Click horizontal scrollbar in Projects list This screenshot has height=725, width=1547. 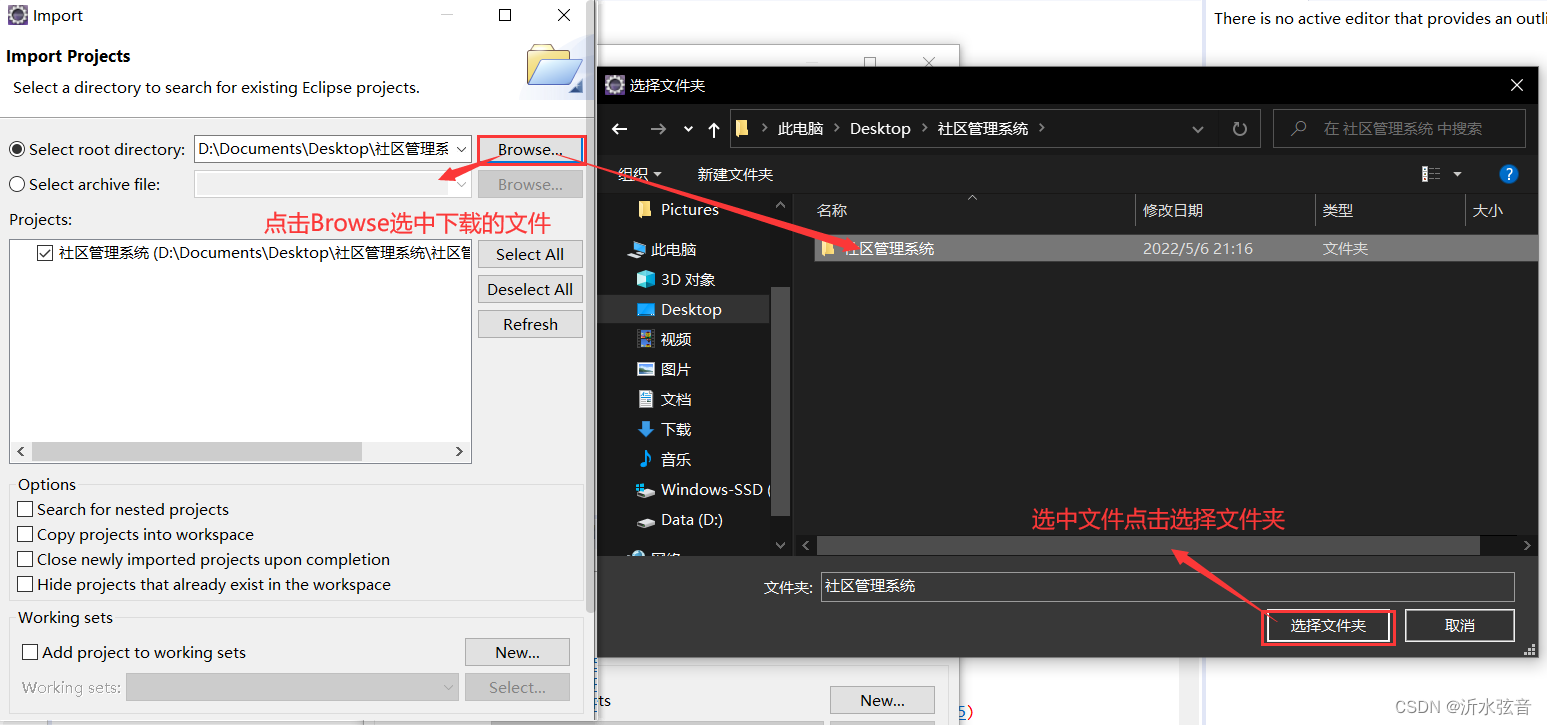(196, 452)
